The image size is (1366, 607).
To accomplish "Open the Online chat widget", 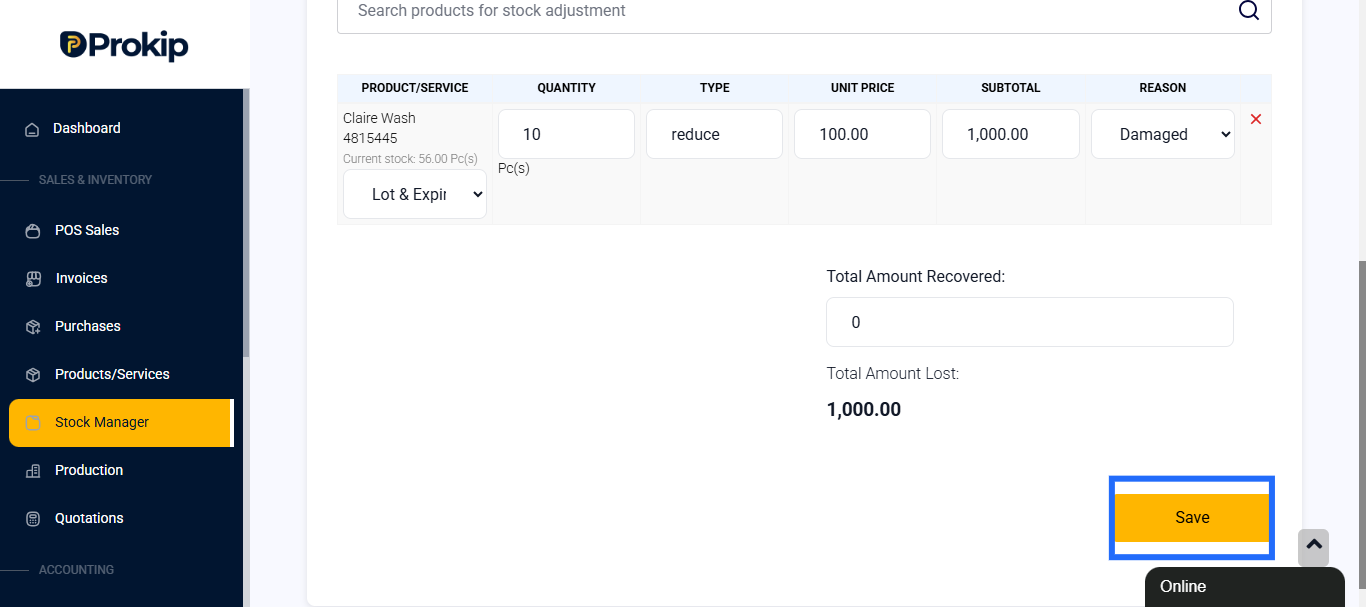I will [1245, 587].
